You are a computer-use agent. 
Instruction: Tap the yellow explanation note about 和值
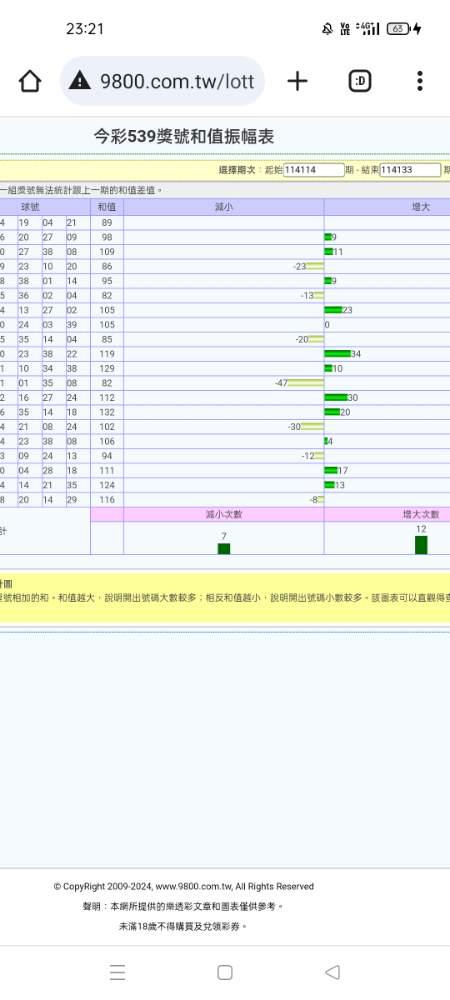click(225, 598)
